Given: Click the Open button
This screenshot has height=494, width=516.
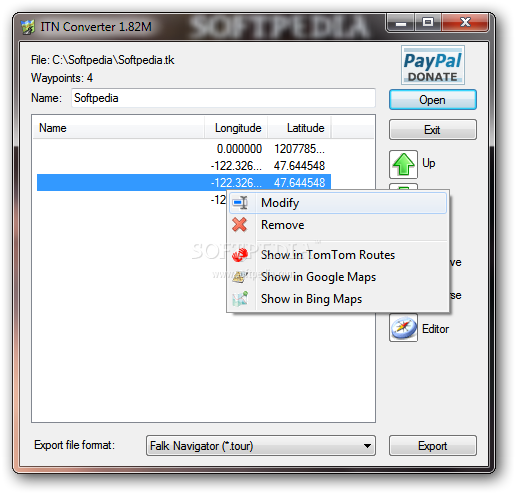Looking at the screenshot, I should pos(433,100).
